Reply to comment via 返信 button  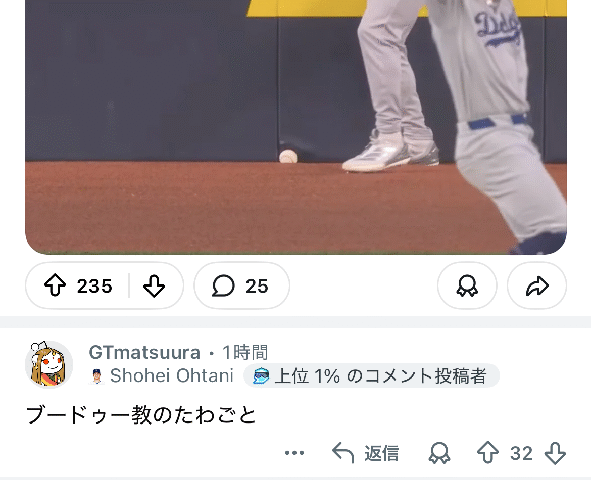coord(365,453)
